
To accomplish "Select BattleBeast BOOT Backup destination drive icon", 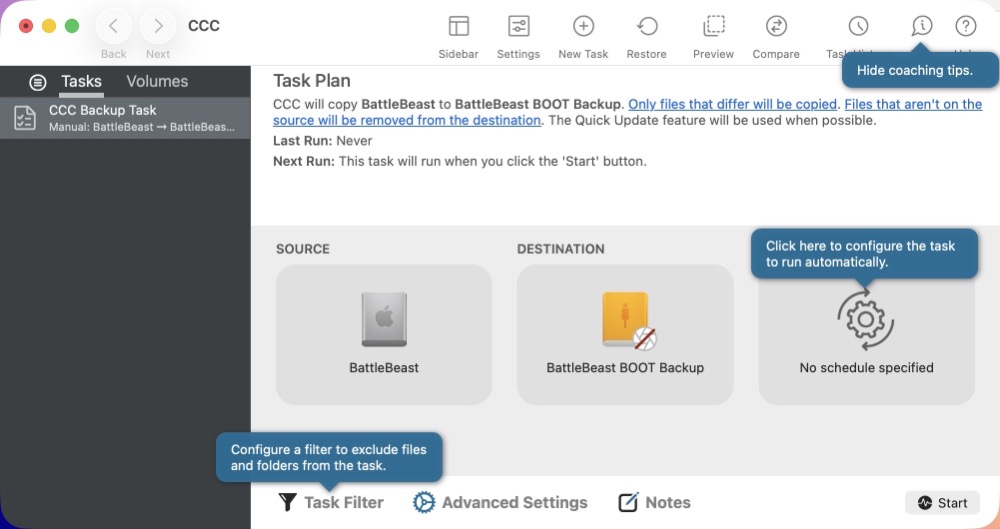I will click(x=628, y=320).
